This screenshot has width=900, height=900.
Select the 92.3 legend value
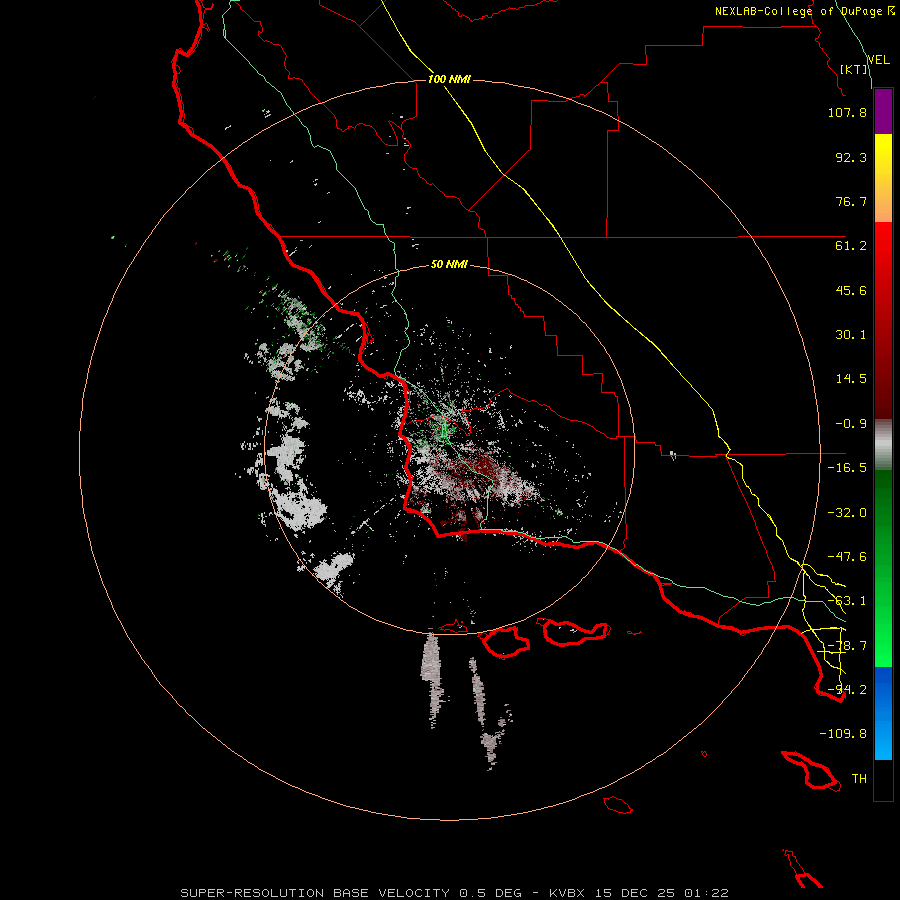point(851,157)
